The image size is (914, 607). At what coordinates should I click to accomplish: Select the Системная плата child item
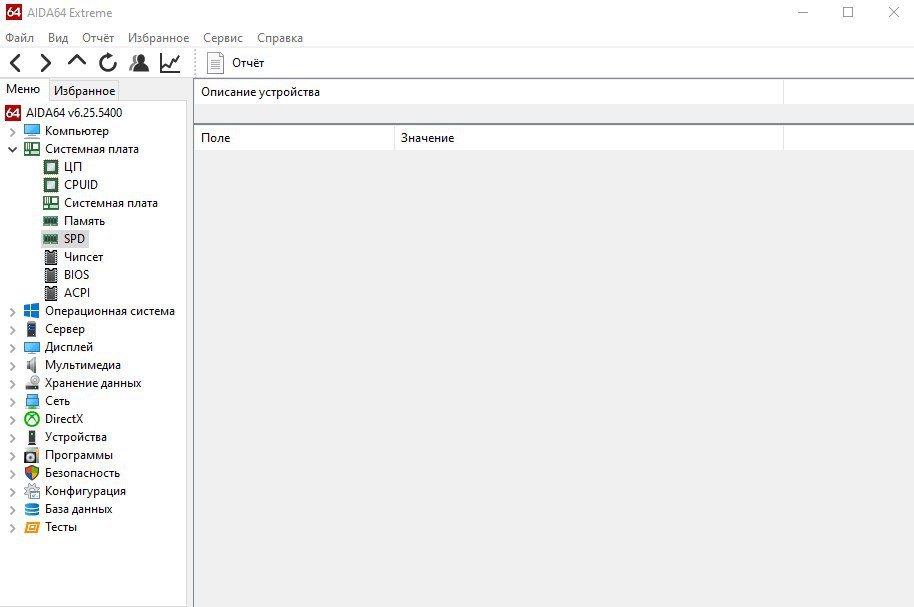[111, 203]
